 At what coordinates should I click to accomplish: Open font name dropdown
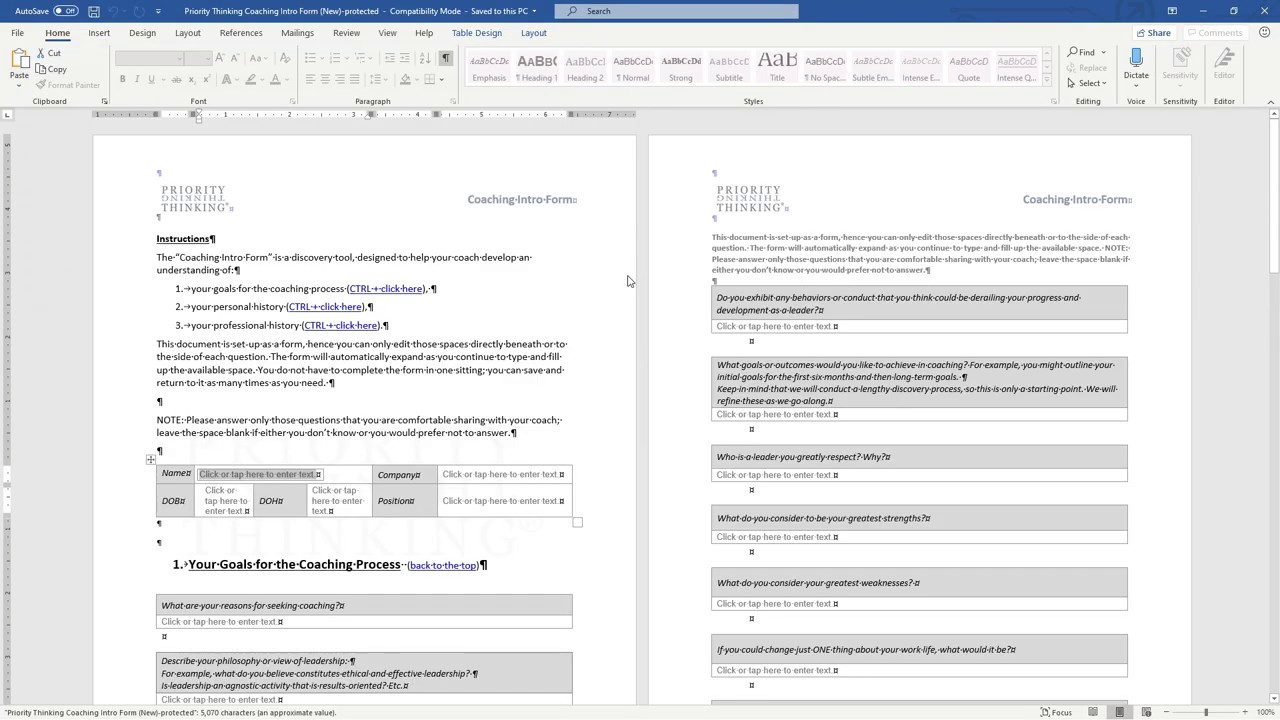[180, 58]
